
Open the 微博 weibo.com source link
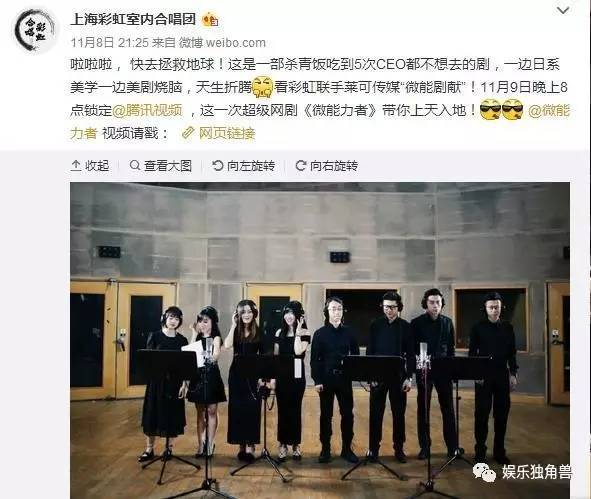coord(222,43)
